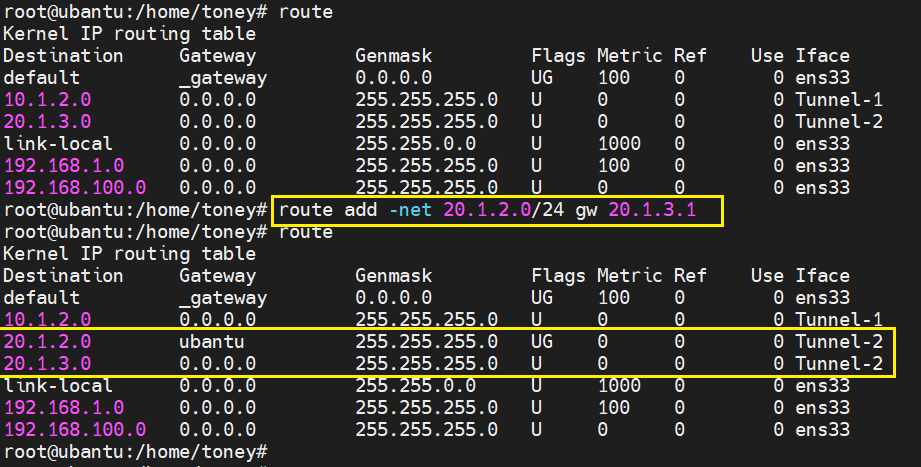Click 'Tunnel-1' interface in the first routing table

click(x=839, y=100)
